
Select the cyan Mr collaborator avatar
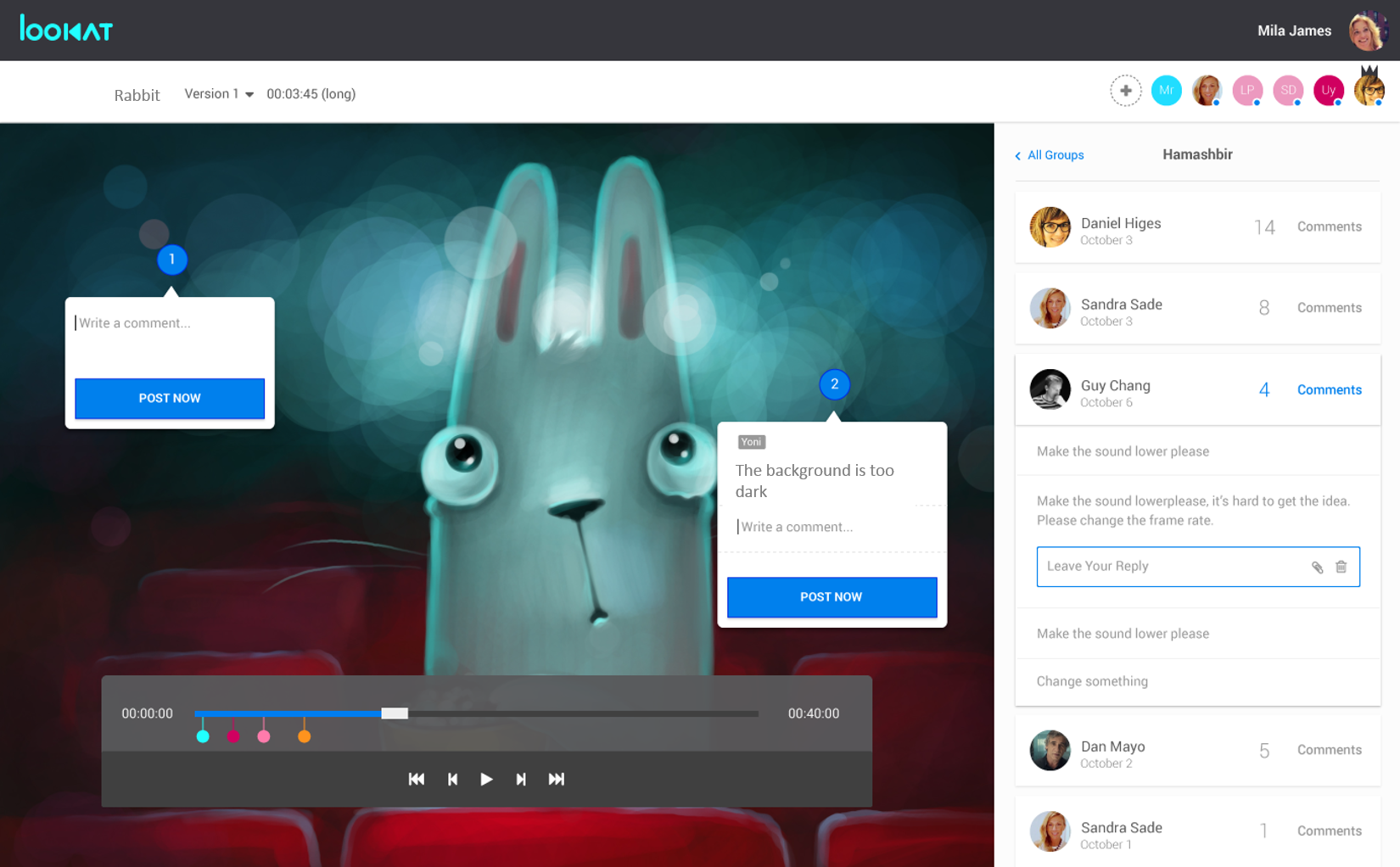click(1166, 91)
